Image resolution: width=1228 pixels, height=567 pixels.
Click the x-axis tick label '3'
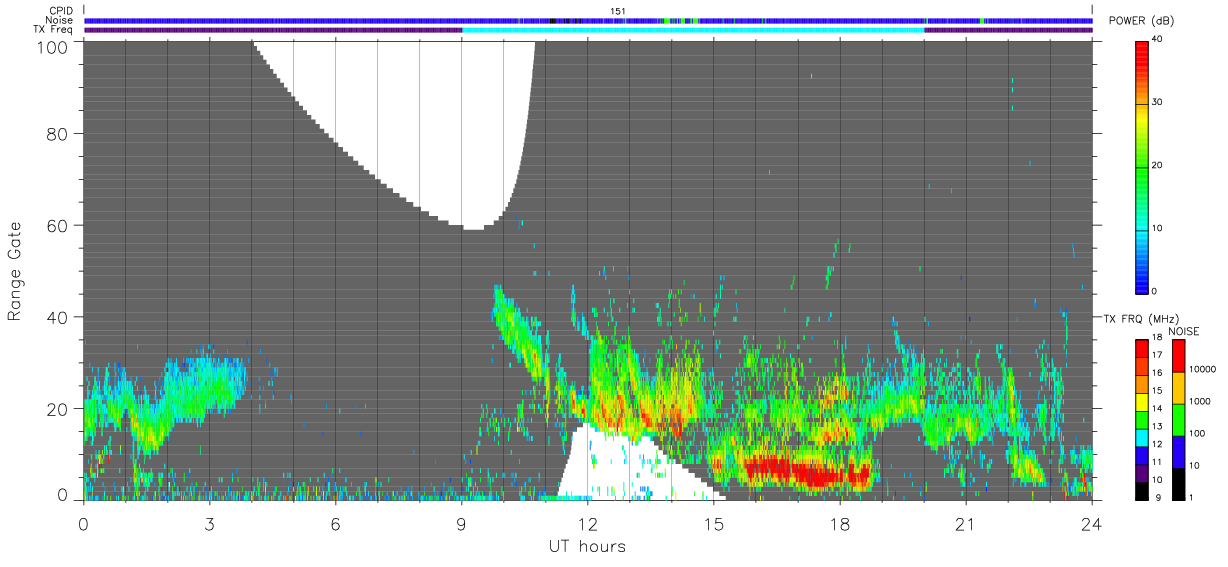click(x=209, y=524)
